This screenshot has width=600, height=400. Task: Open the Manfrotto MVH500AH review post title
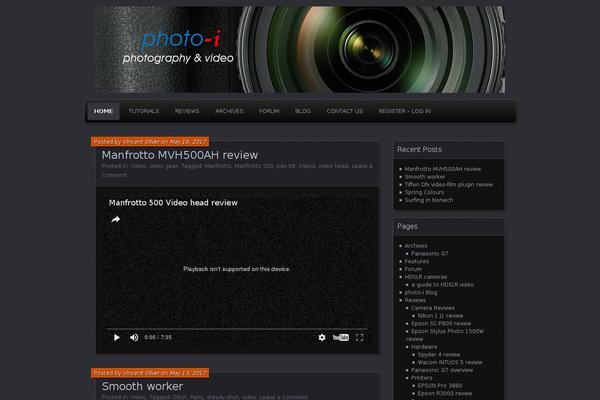(x=180, y=156)
